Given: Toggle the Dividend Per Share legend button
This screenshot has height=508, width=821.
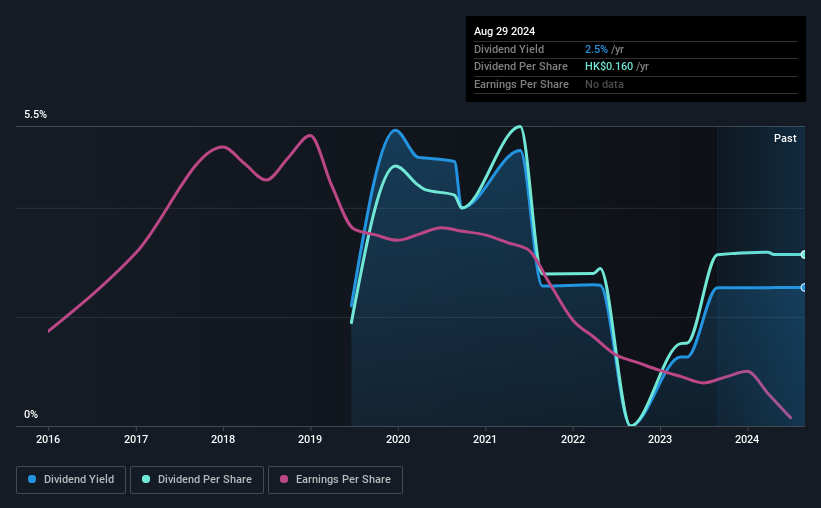Looking at the screenshot, I should (x=197, y=480).
